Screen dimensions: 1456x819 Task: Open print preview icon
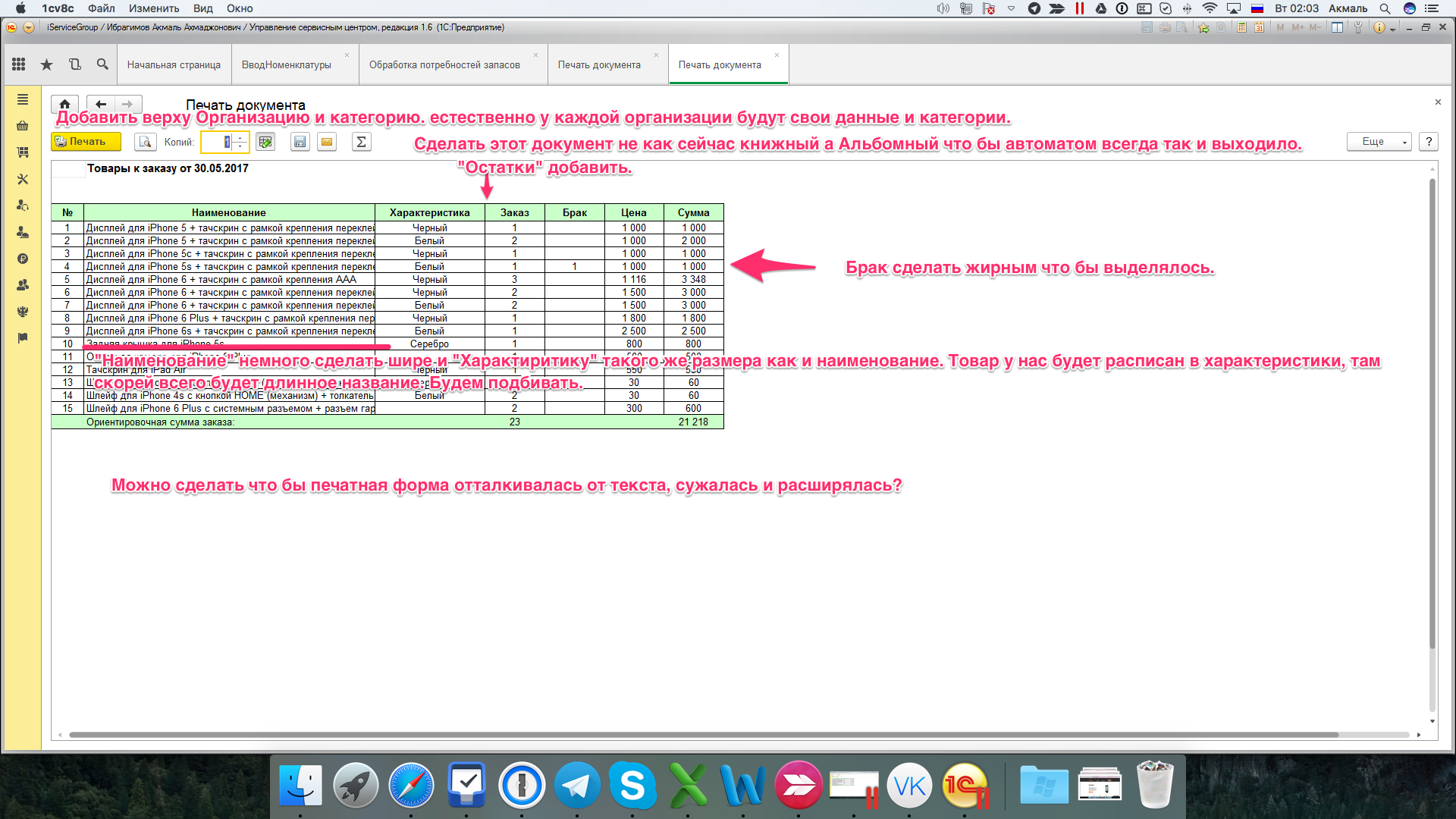tap(145, 142)
